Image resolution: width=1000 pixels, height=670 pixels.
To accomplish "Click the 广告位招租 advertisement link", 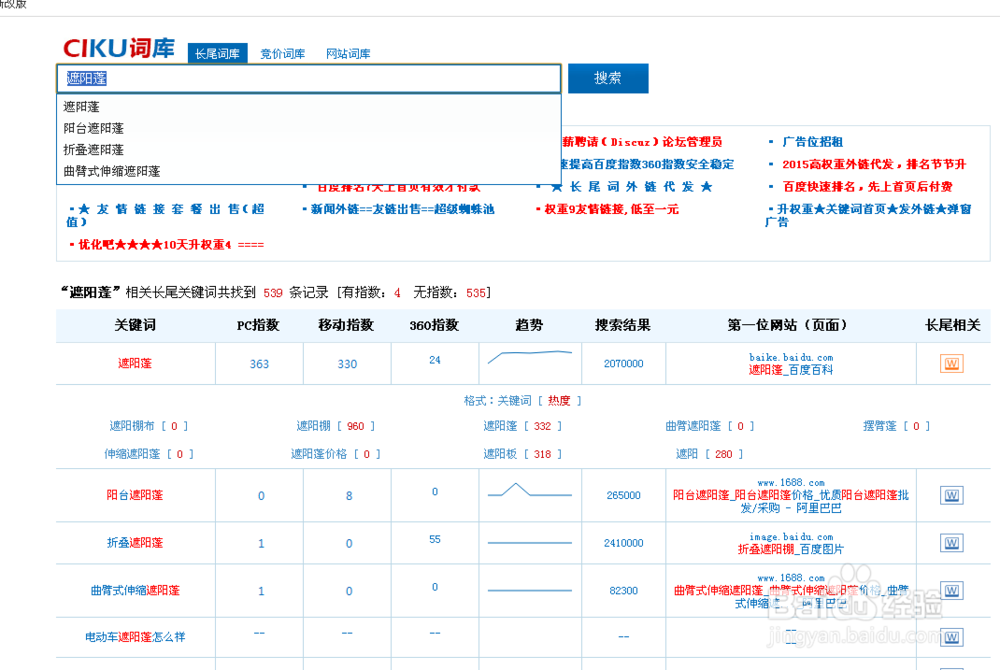I will click(814, 141).
